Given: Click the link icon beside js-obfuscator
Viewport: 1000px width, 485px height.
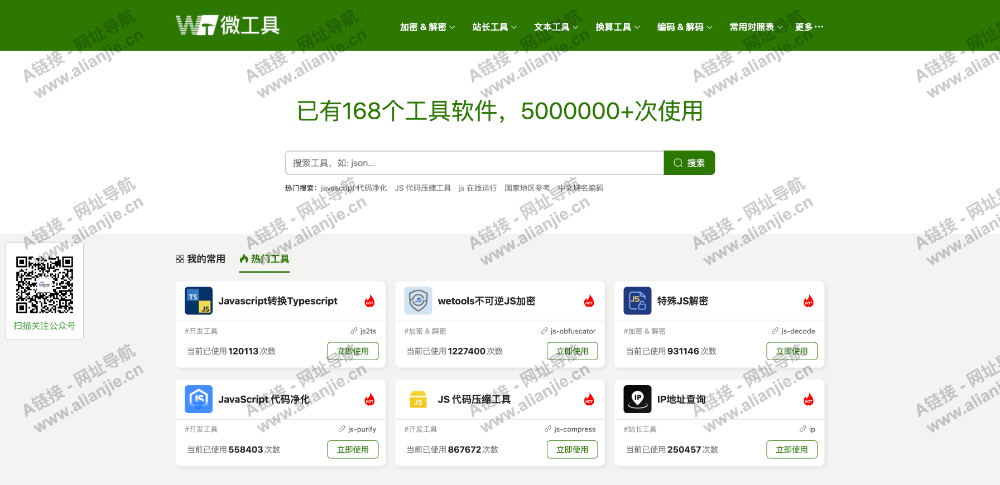Looking at the screenshot, I should [545, 331].
